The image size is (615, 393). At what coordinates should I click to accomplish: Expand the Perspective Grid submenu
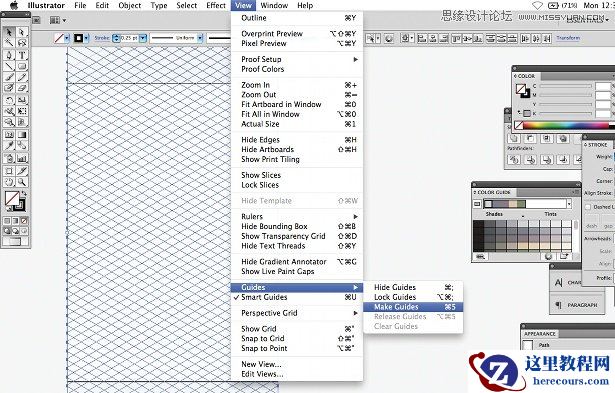[x=297, y=313]
